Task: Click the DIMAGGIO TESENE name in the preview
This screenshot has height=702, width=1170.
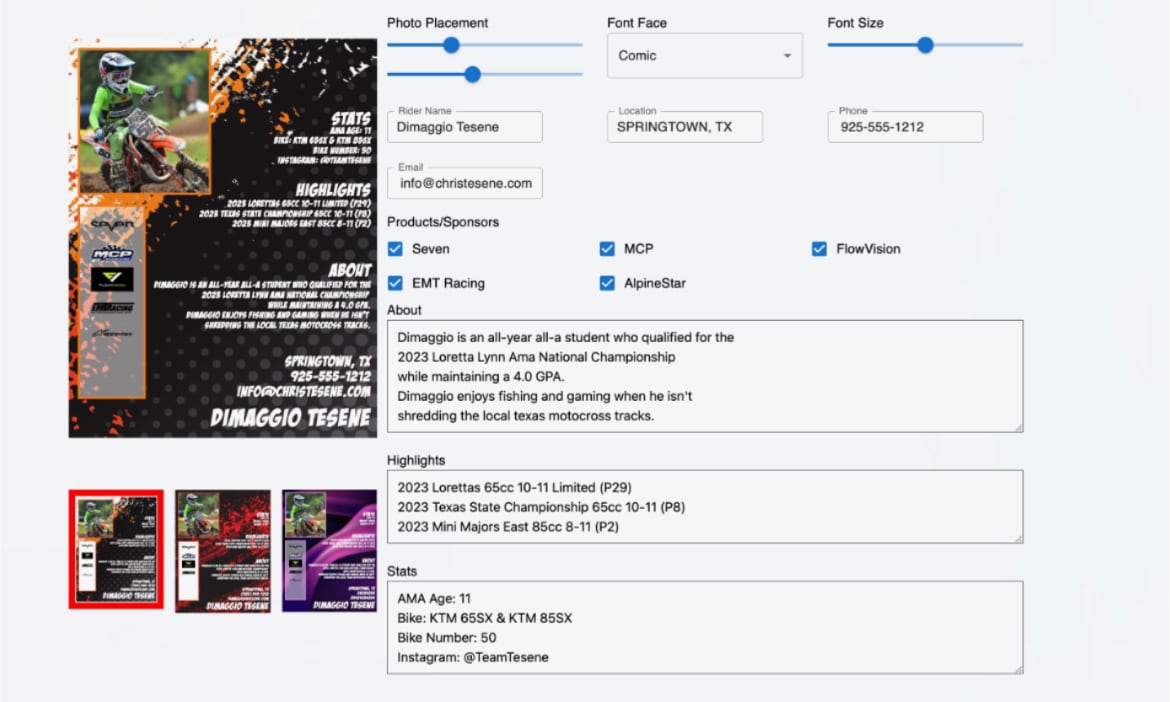Action: pyautogui.click(x=290, y=418)
